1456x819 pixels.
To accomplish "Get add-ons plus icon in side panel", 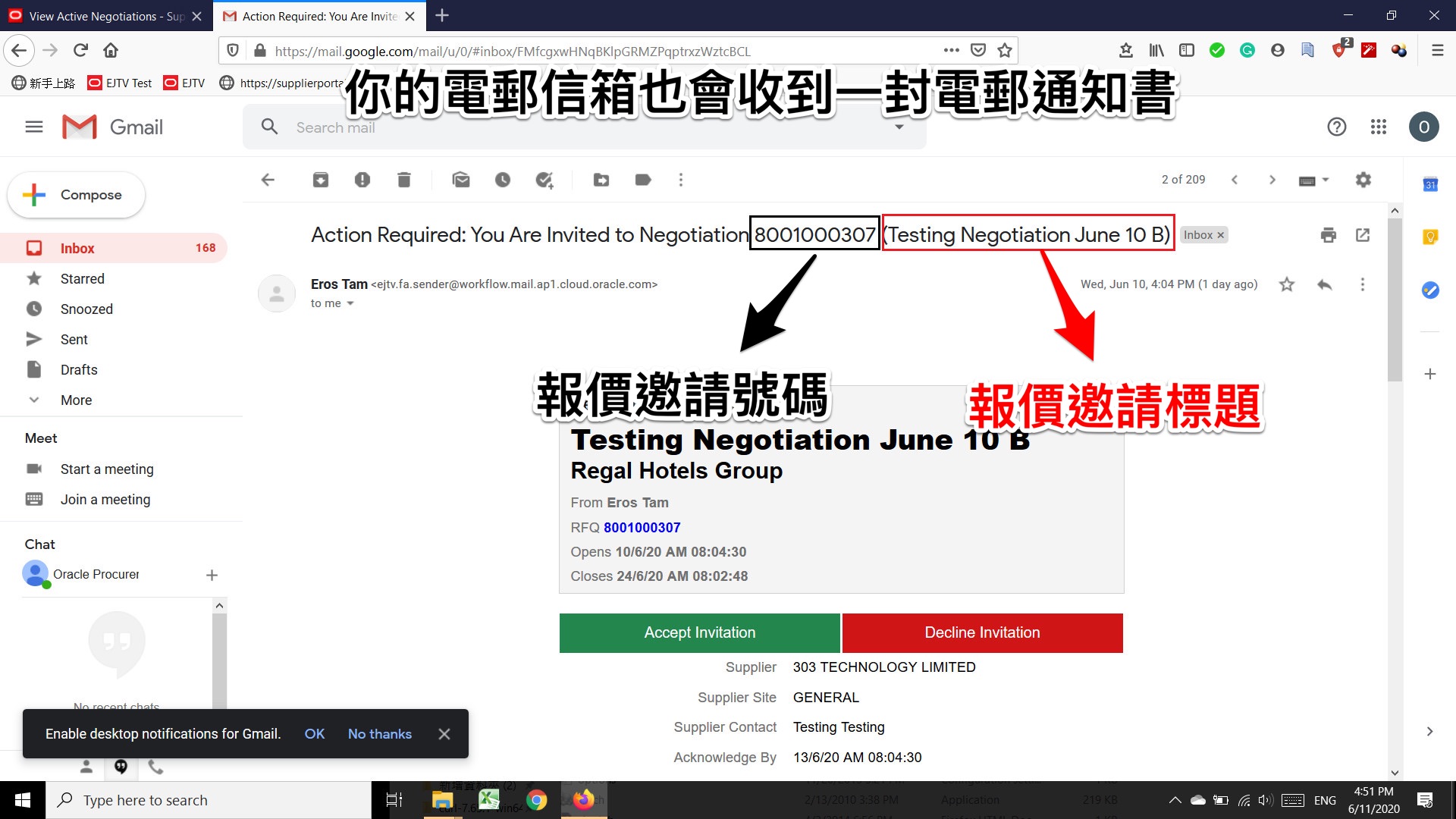I will coord(1430,374).
